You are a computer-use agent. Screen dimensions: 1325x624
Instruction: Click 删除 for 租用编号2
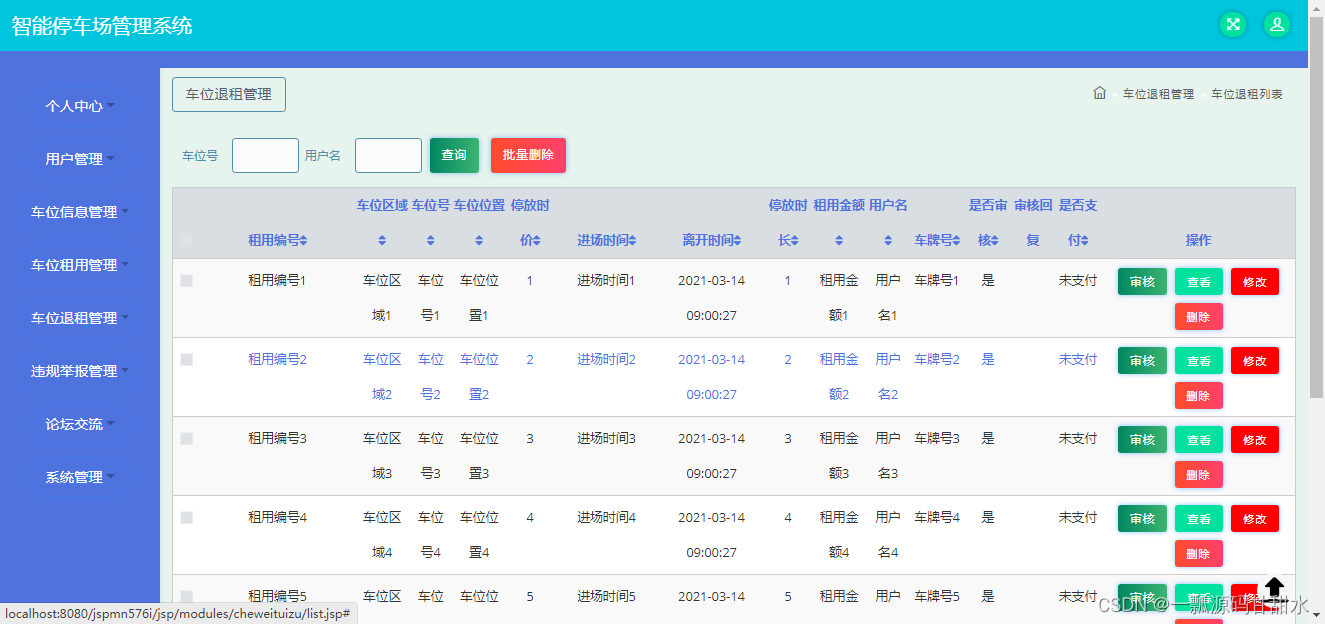pos(1199,396)
